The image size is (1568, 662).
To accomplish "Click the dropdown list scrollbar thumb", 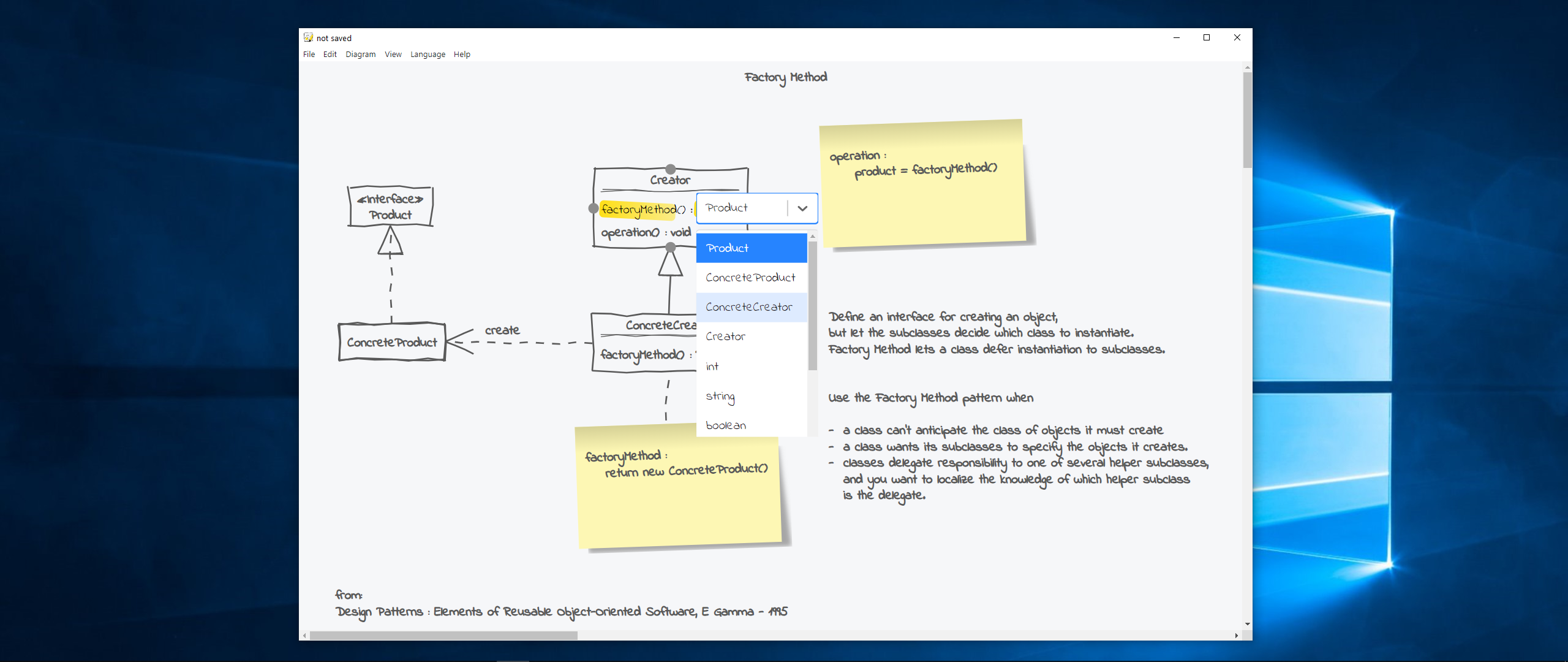I will click(813, 305).
